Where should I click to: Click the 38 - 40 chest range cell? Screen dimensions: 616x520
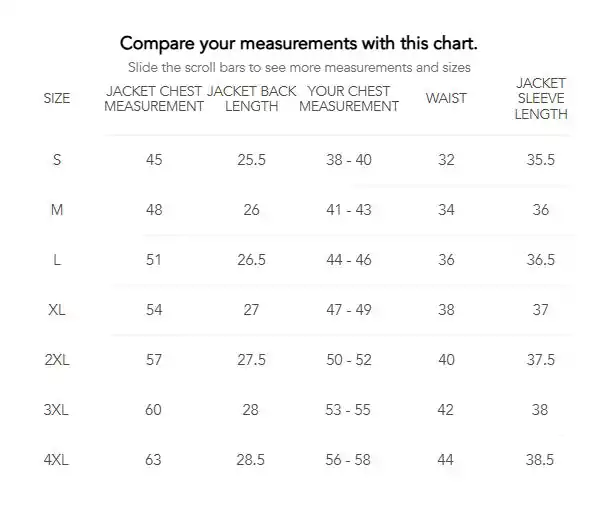click(349, 160)
